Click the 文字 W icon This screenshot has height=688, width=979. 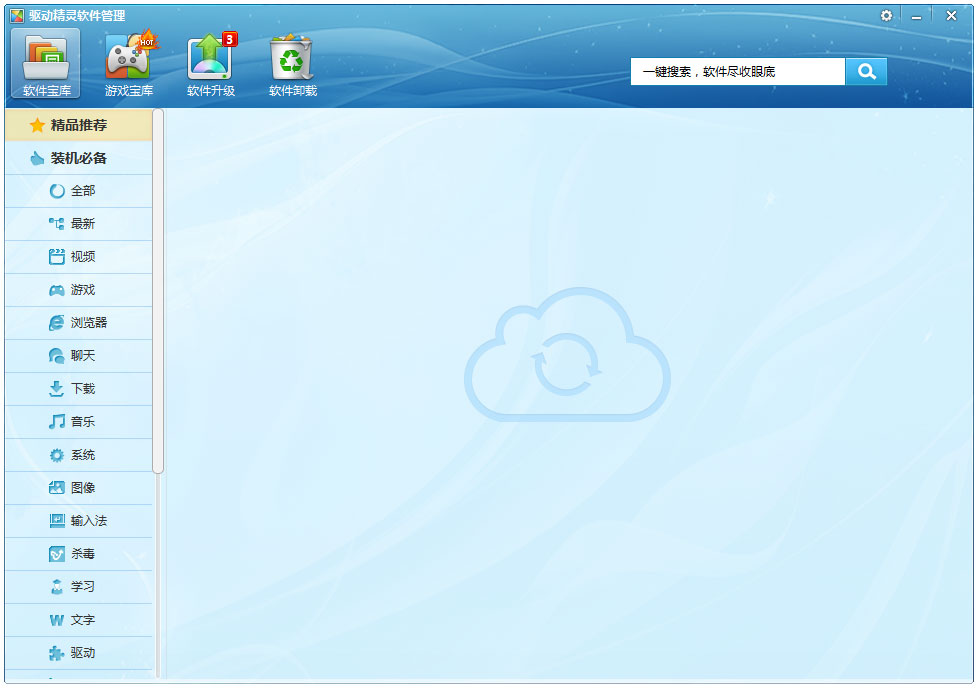57,620
